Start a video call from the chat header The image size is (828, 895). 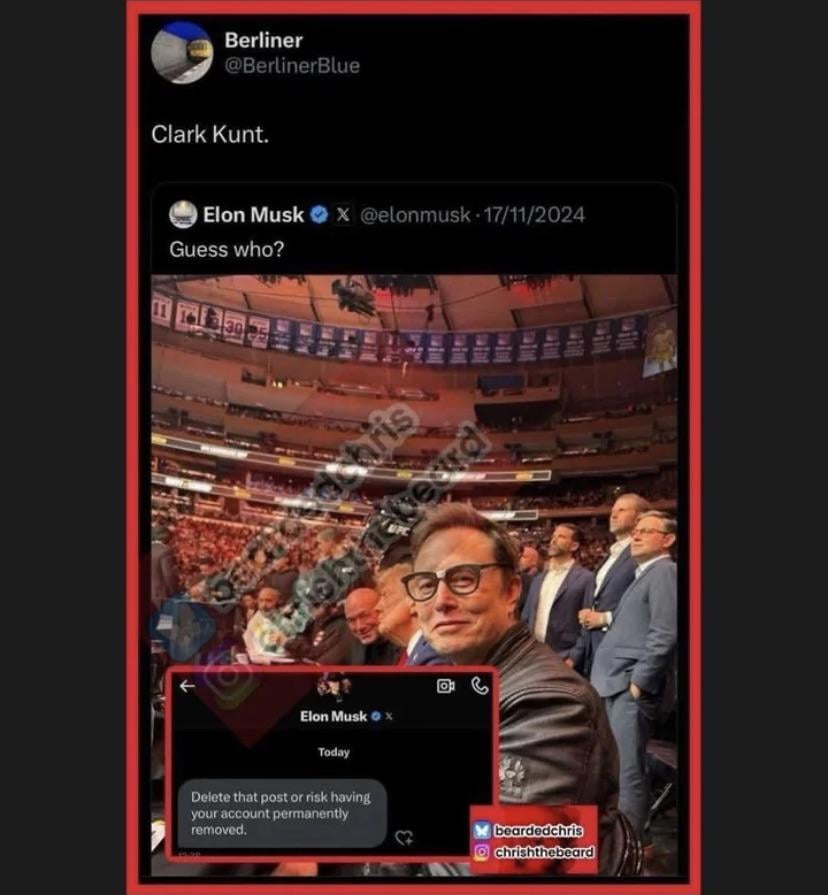tap(446, 686)
